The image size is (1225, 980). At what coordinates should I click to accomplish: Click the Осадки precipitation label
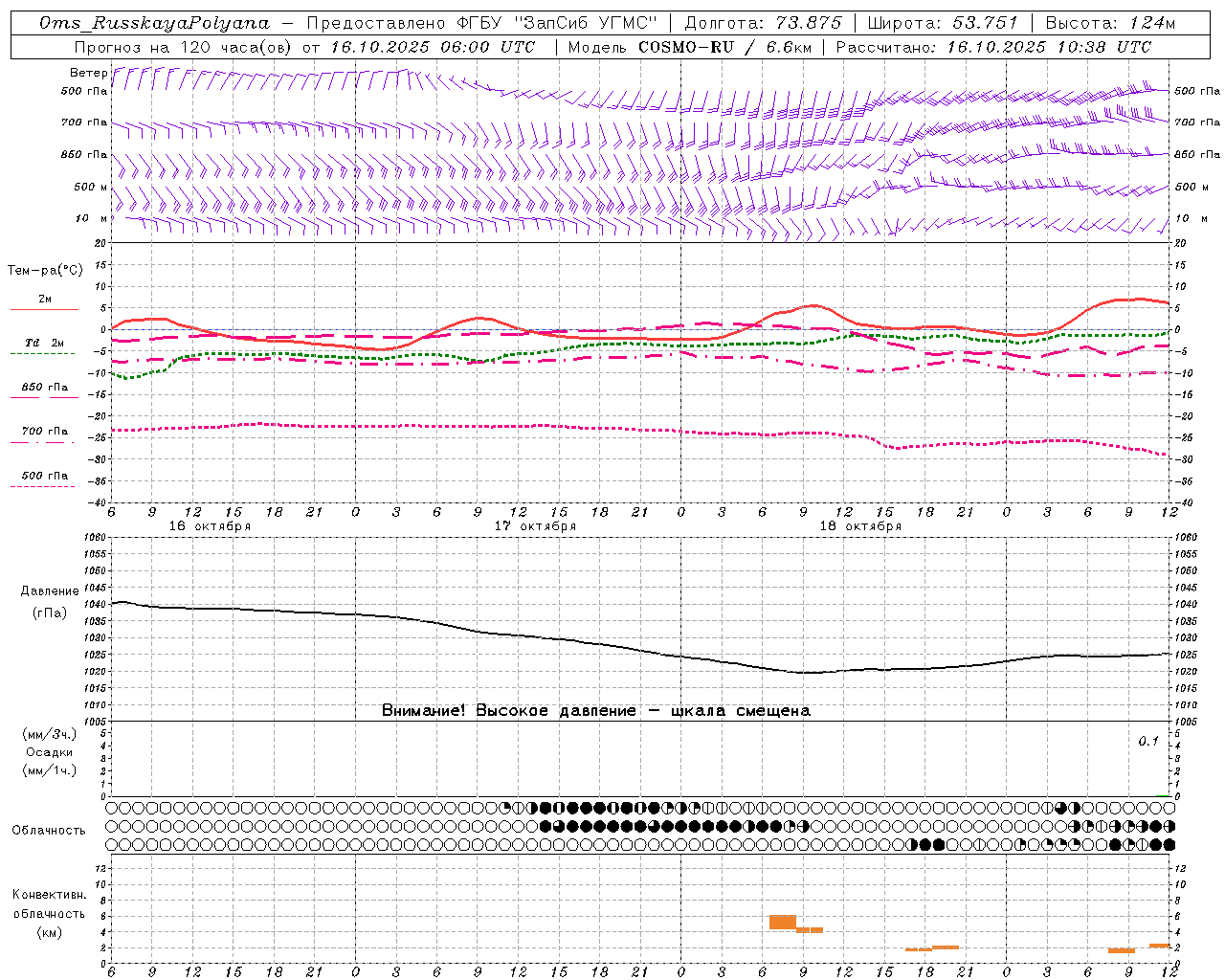(50, 752)
